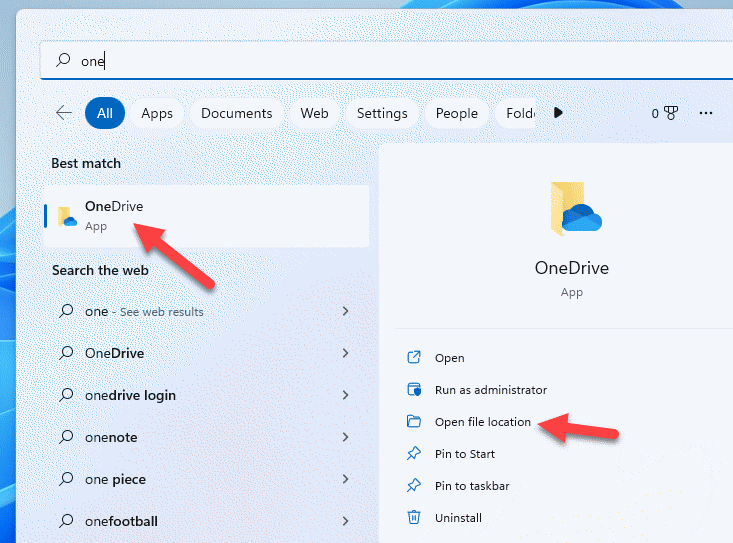This screenshot has width=733, height=543.
Task: Click the OneDrive icon in best match
Action: (67, 217)
